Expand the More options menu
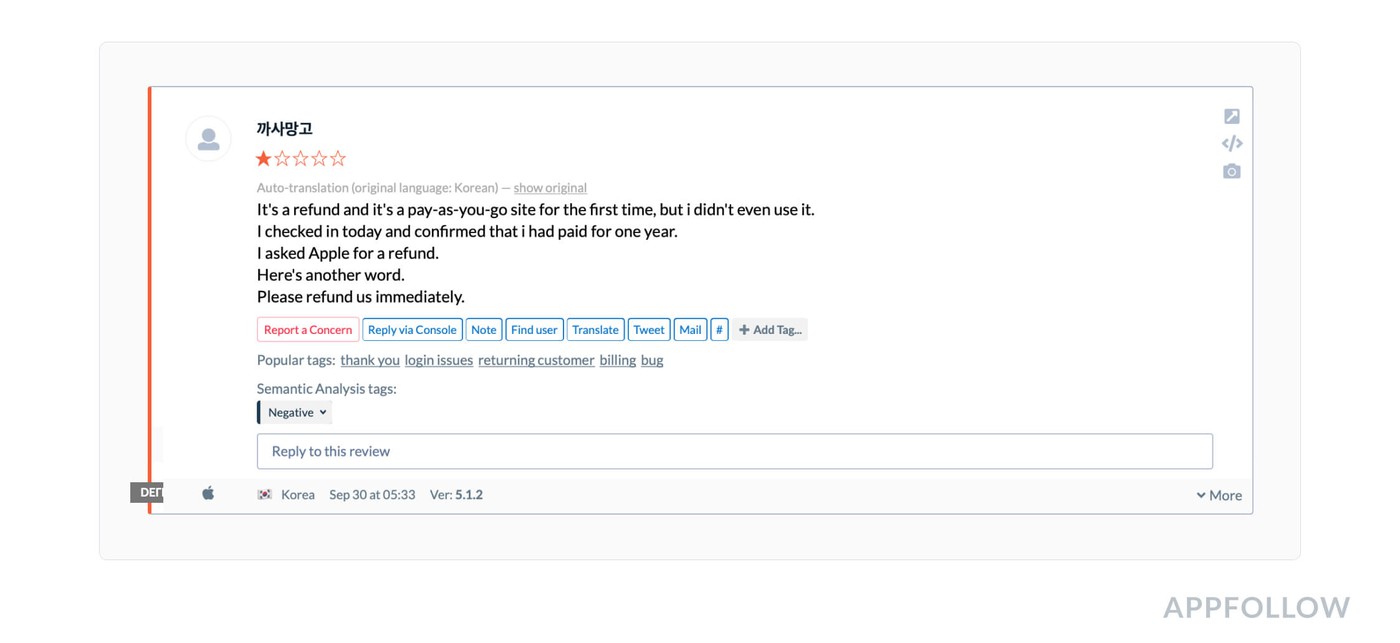This screenshot has width=1400, height=643. tap(1219, 495)
